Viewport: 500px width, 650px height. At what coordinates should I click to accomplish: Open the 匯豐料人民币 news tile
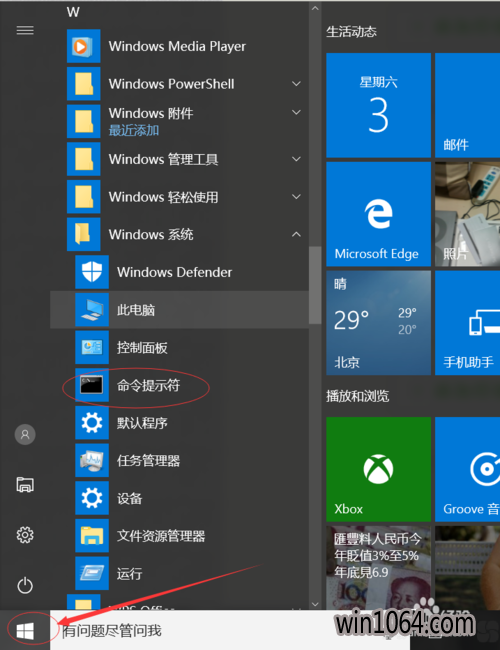tap(379, 568)
